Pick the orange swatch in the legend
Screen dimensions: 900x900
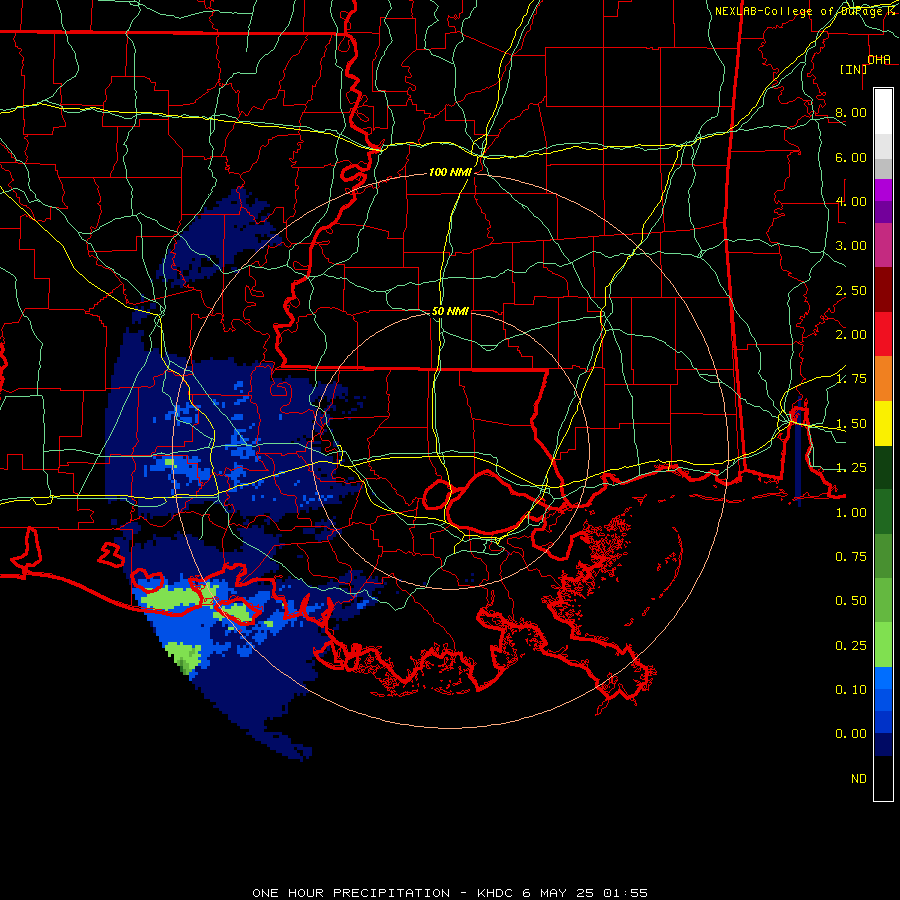pos(883,378)
